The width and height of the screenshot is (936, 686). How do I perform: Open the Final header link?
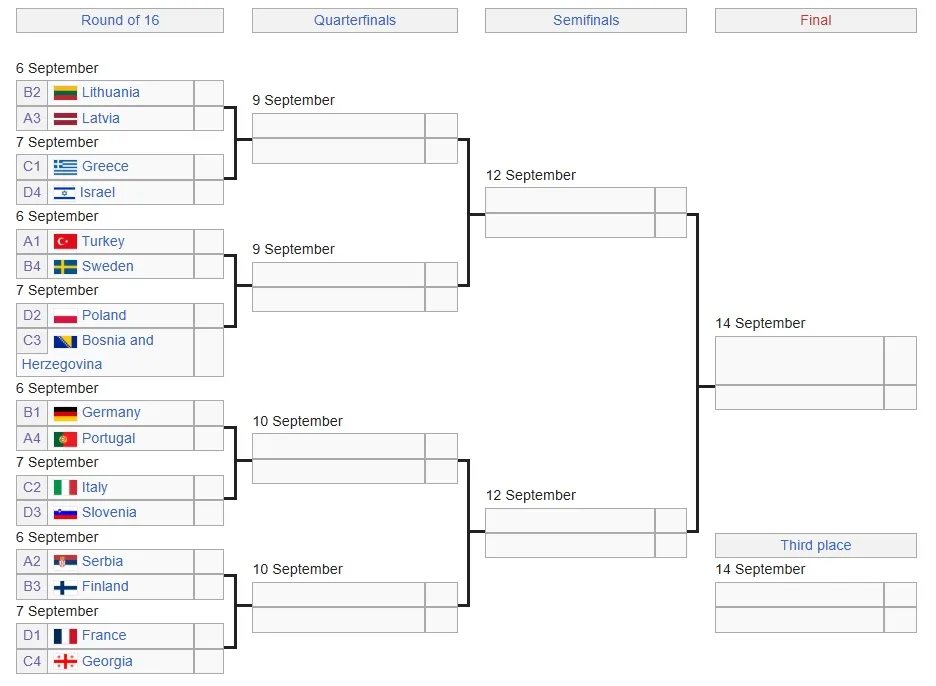click(x=815, y=20)
